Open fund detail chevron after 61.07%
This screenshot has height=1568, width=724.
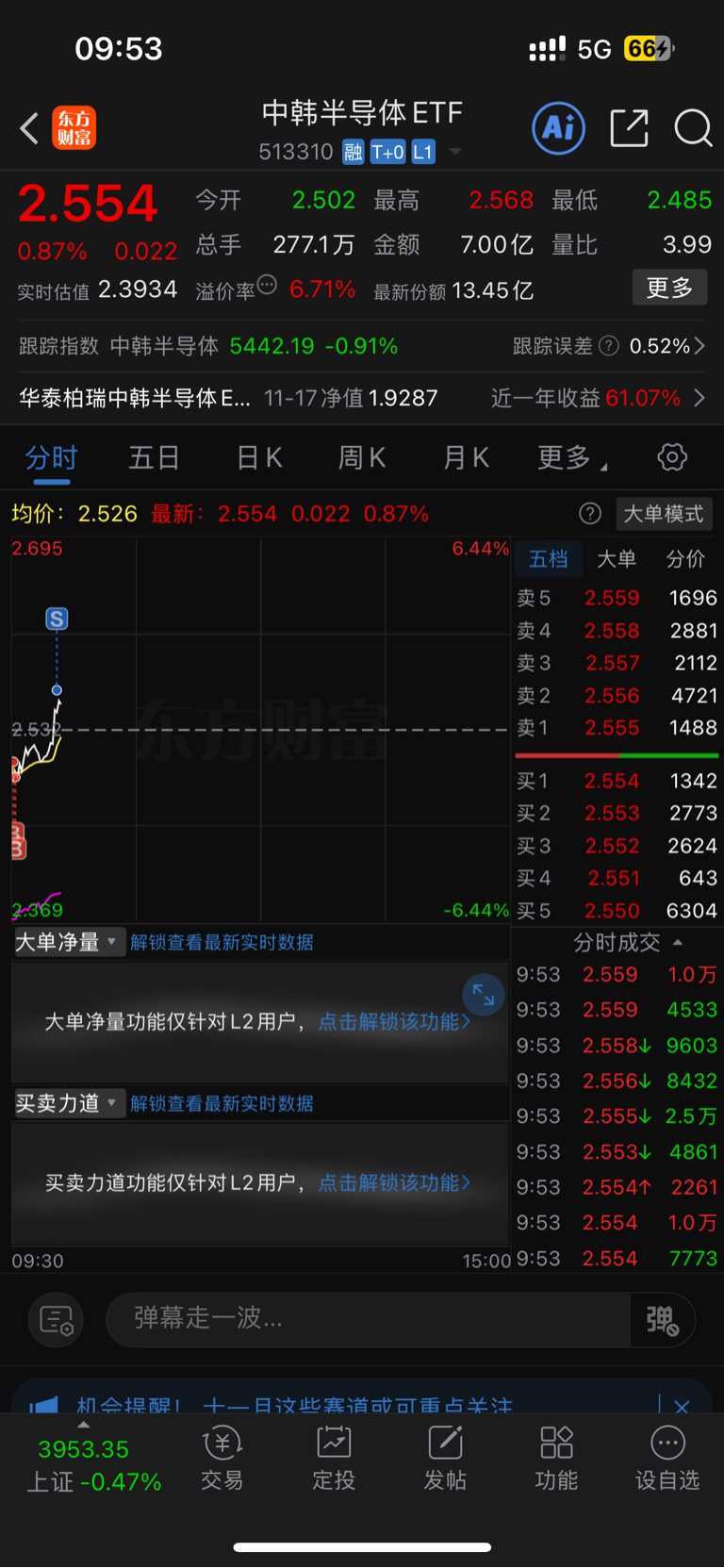click(699, 398)
